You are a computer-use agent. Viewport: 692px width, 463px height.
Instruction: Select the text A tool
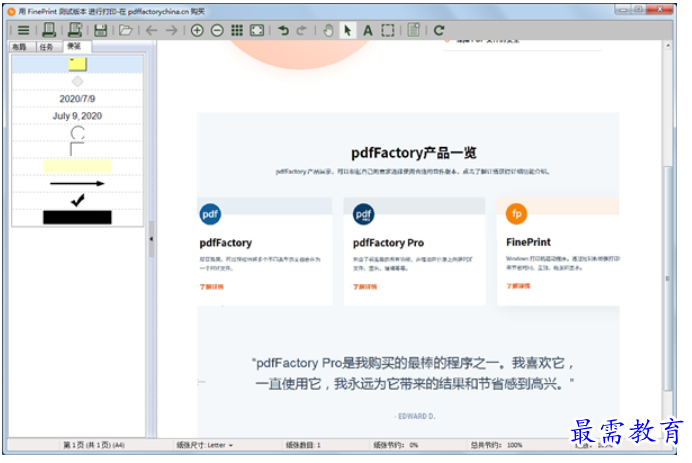368,30
